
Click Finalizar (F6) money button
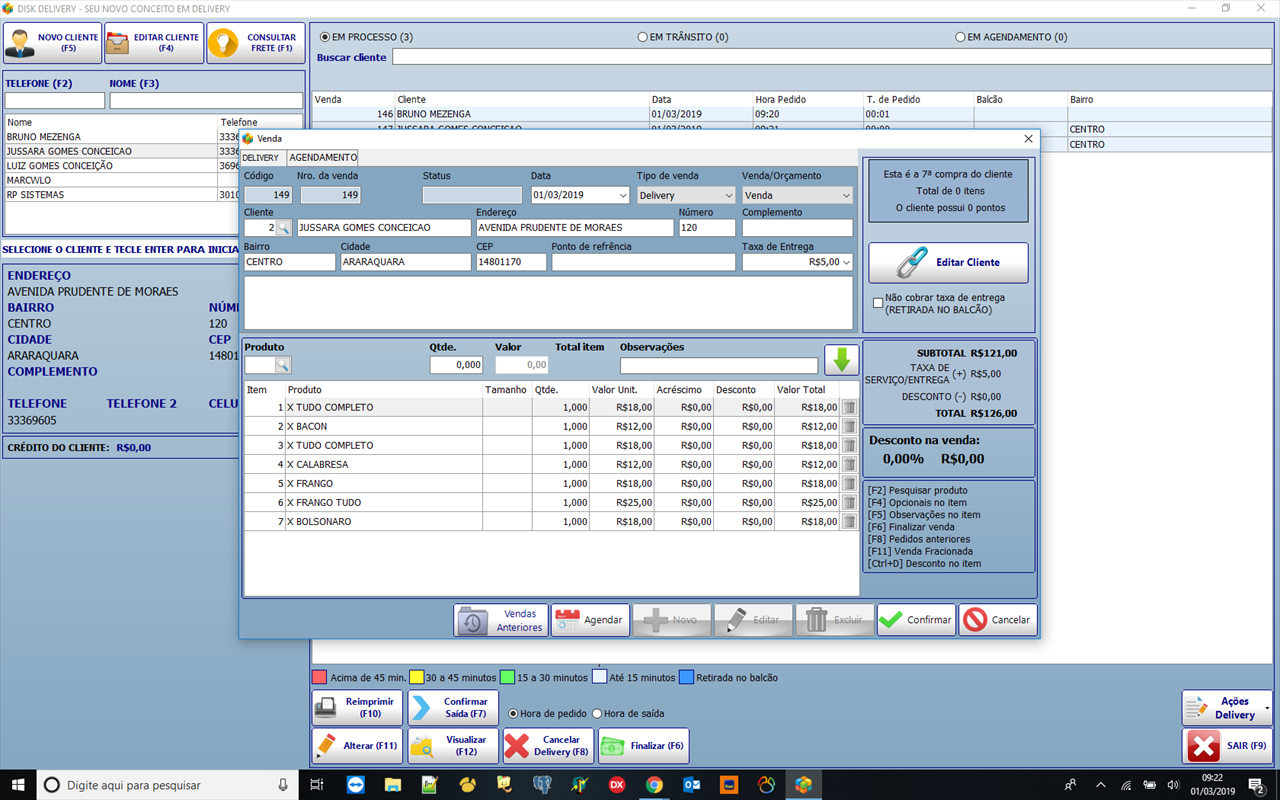click(x=643, y=746)
